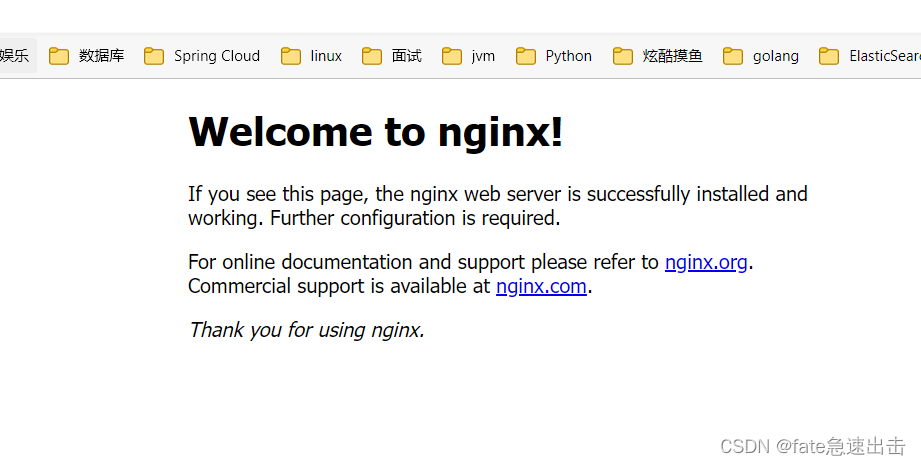This screenshot has height=465, width=921.
Task: Click the 'Further configuration is required.' sentence
Action: tap(415, 218)
